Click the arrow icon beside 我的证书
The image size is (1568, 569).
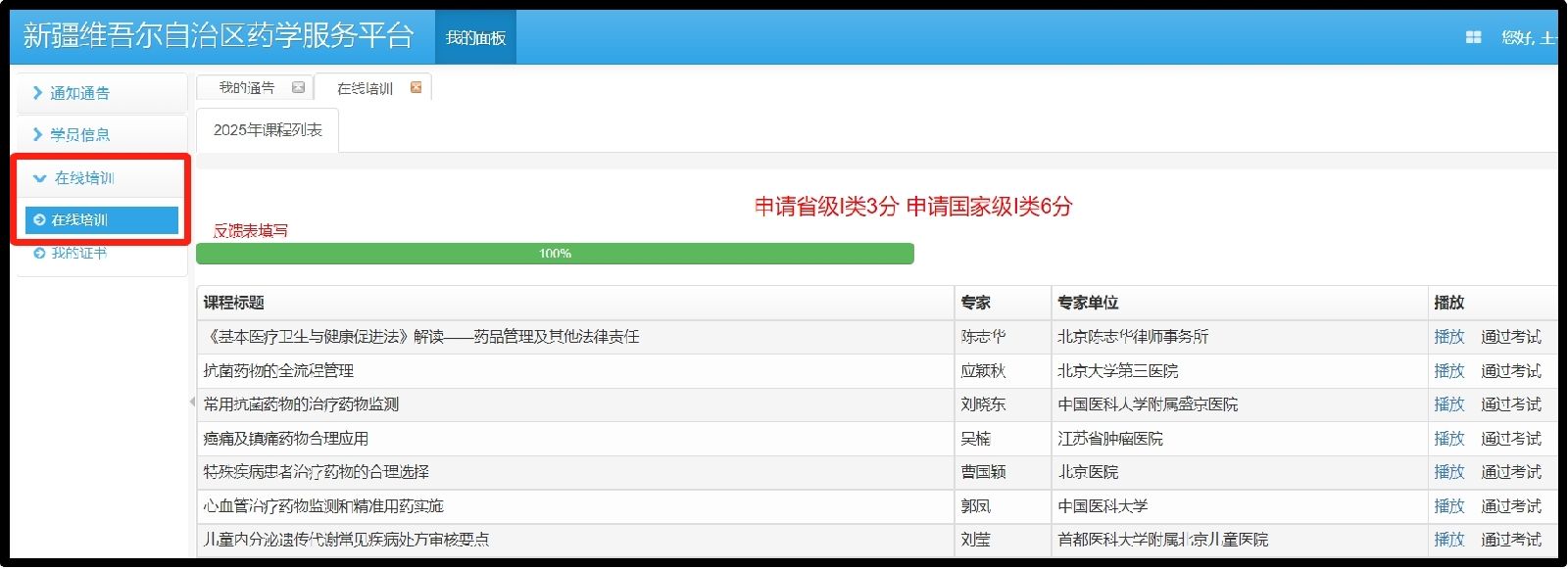(39, 253)
